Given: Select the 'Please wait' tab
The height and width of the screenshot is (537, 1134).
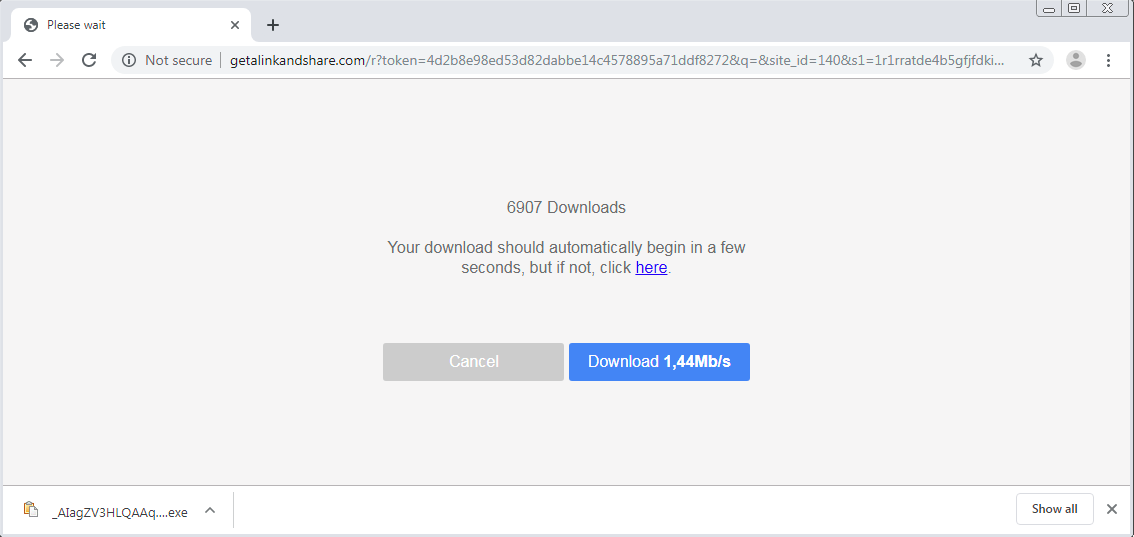Looking at the screenshot, I should tap(120, 25).
